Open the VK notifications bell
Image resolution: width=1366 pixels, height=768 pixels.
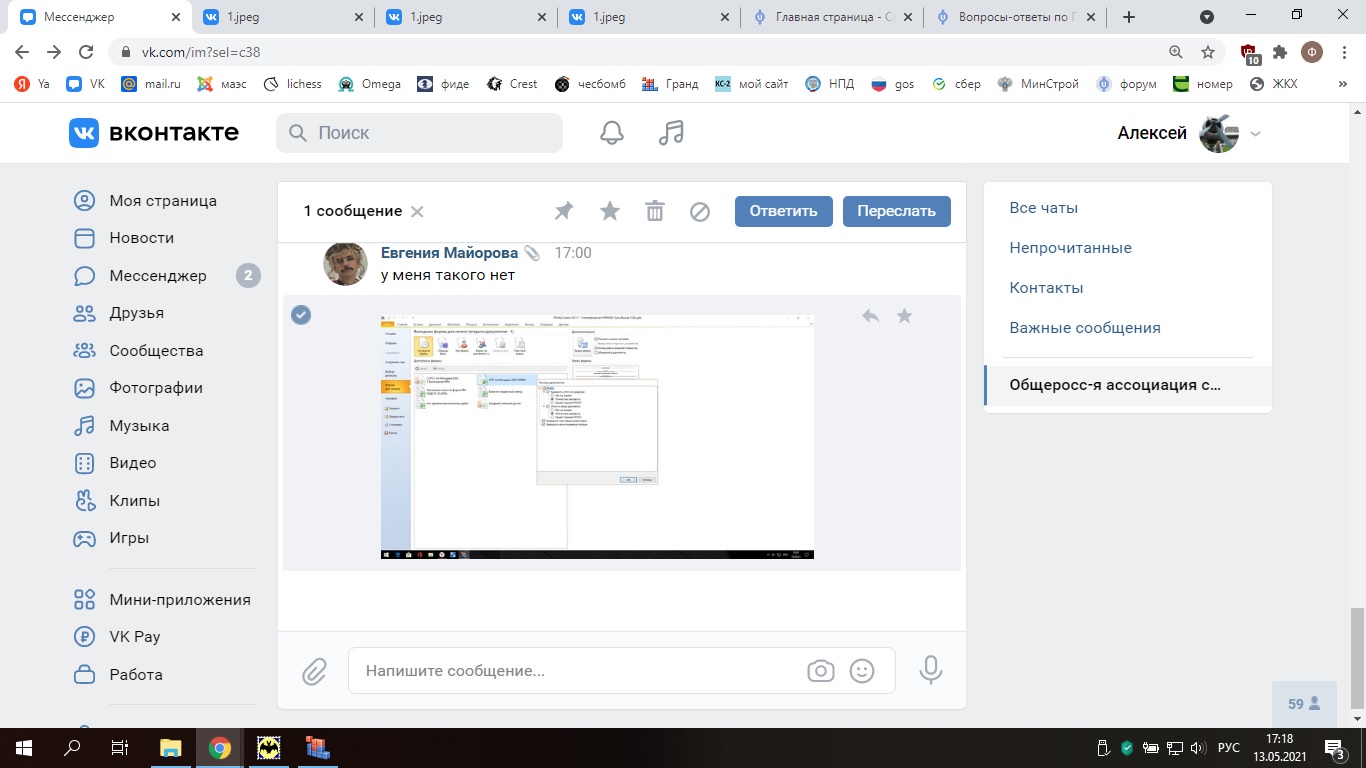(x=611, y=133)
